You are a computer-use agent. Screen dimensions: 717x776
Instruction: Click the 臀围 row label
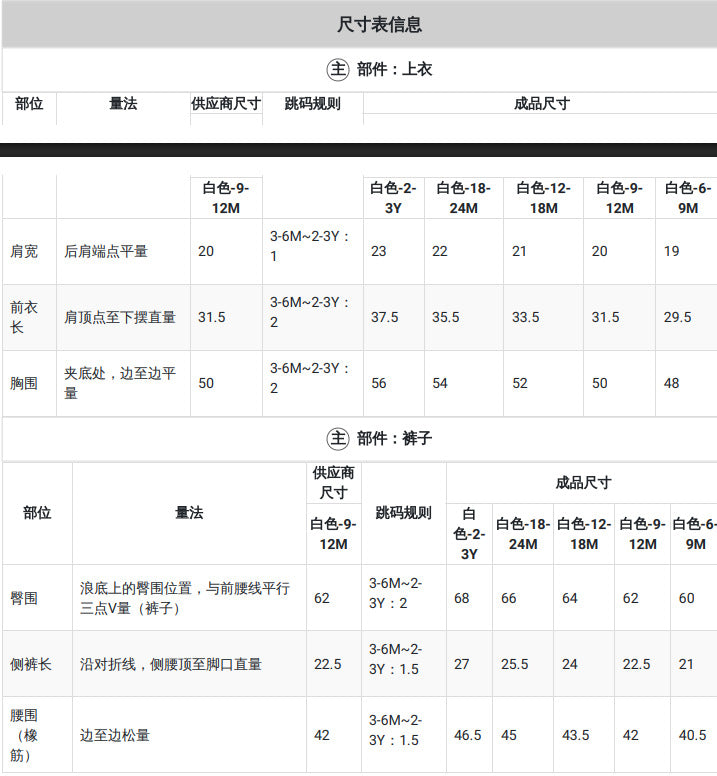click(x=24, y=598)
